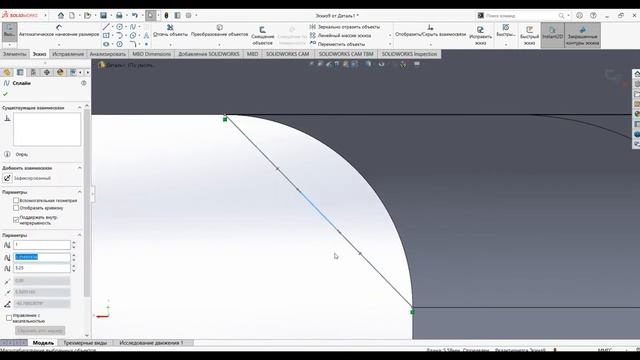The height and width of the screenshot is (360, 640).
Task: Switch to the Исправления ribbon tab
Action: click(68, 54)
